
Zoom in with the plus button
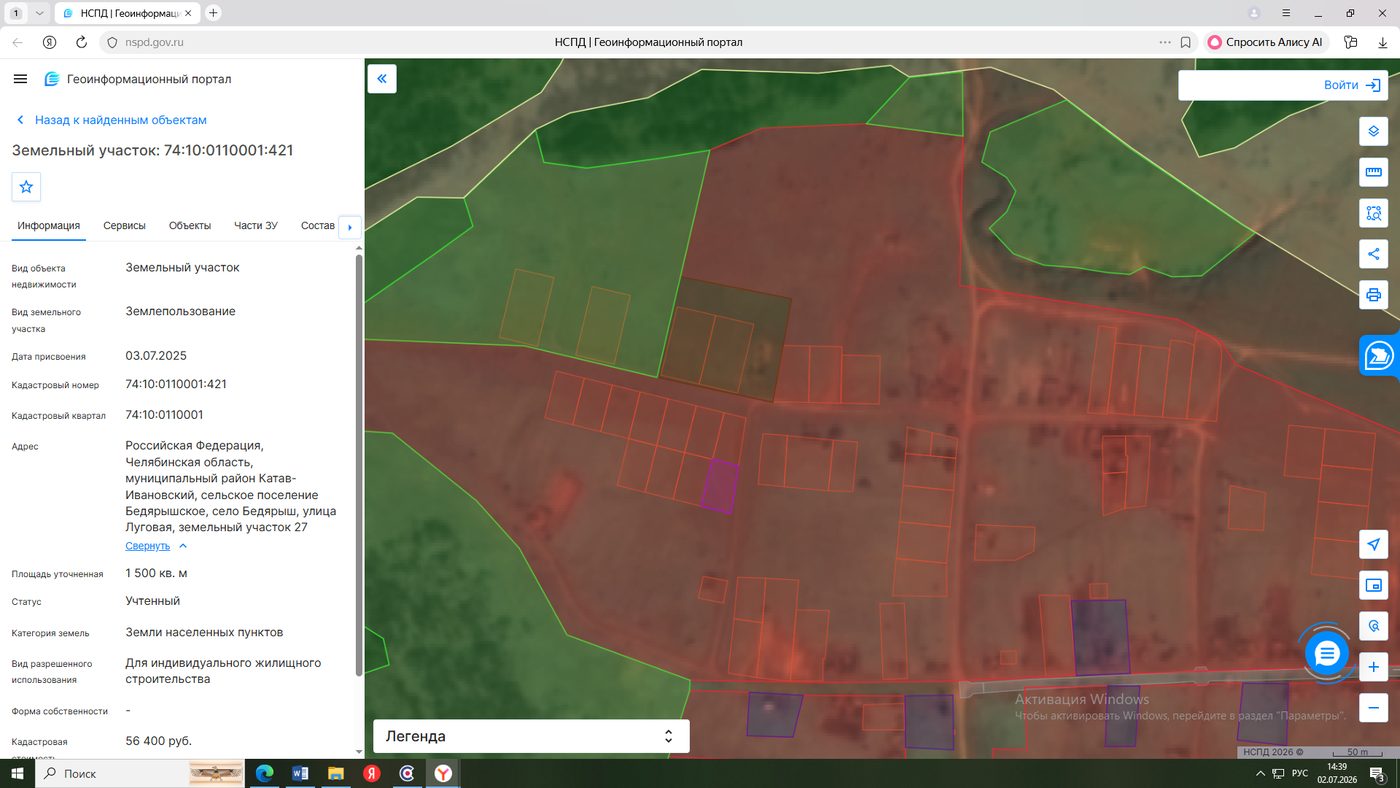coord(1374,667)
